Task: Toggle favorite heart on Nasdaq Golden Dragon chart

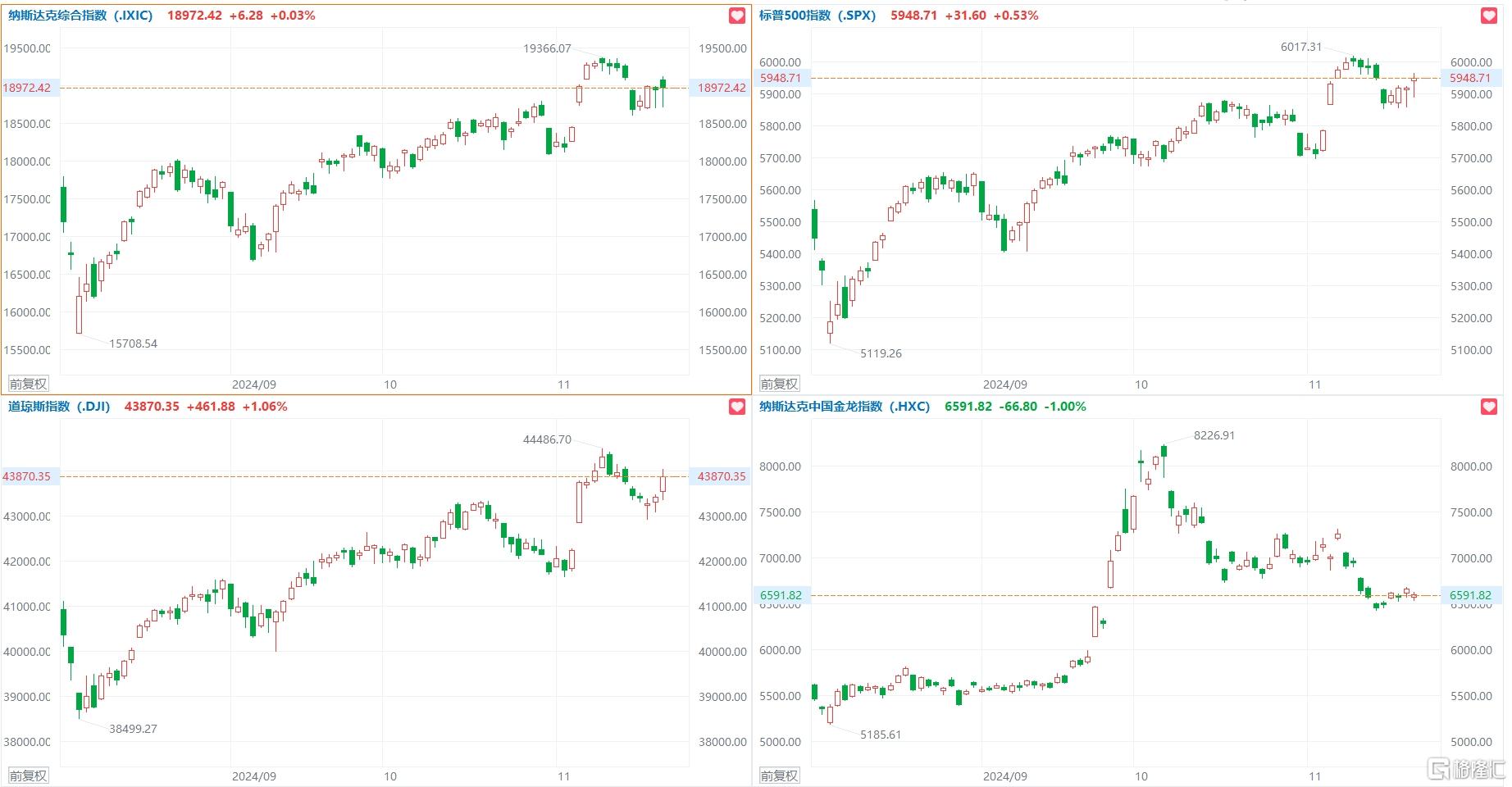Action: [1489, 407]
